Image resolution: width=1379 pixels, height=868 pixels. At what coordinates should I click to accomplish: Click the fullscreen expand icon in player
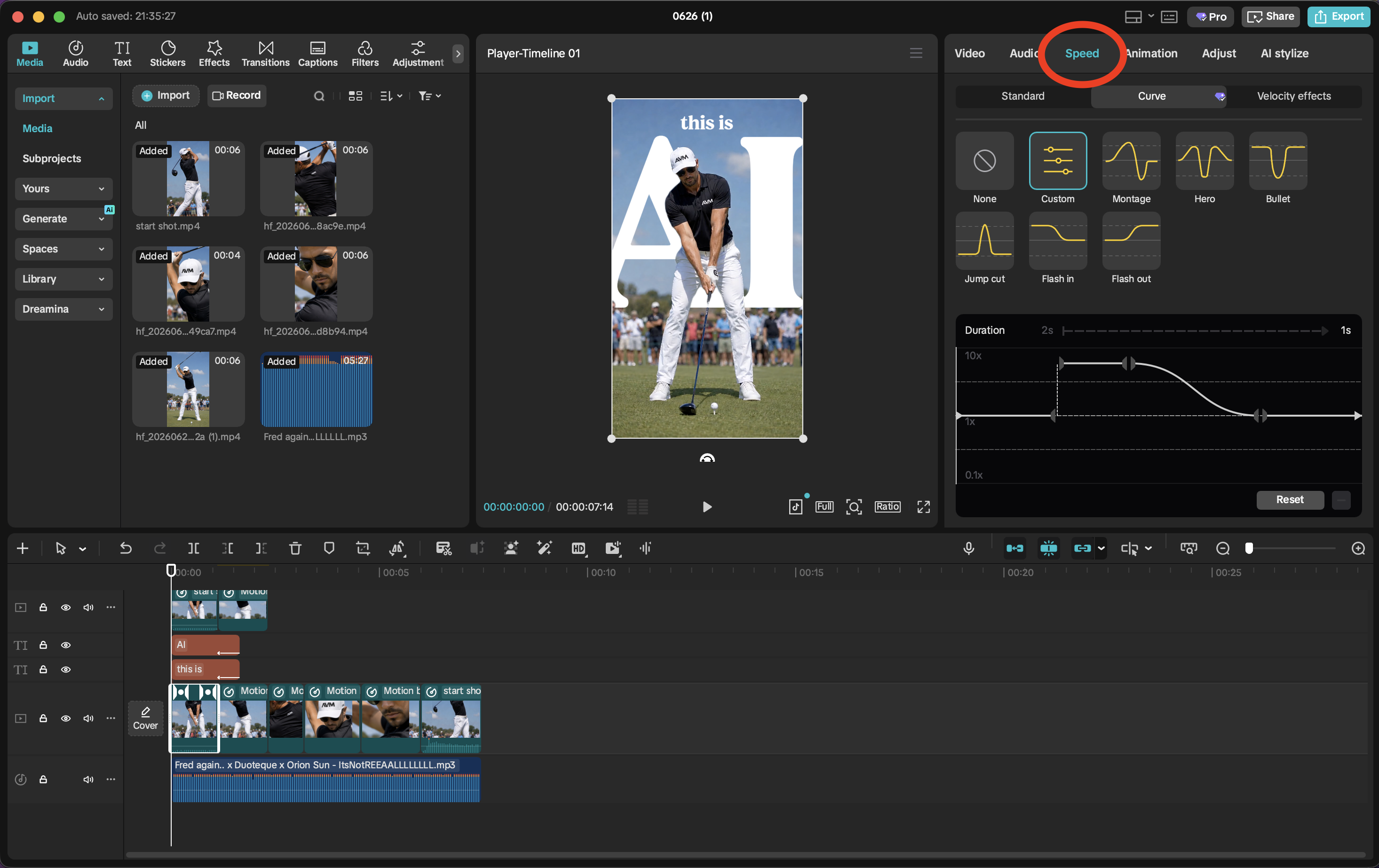923,507
